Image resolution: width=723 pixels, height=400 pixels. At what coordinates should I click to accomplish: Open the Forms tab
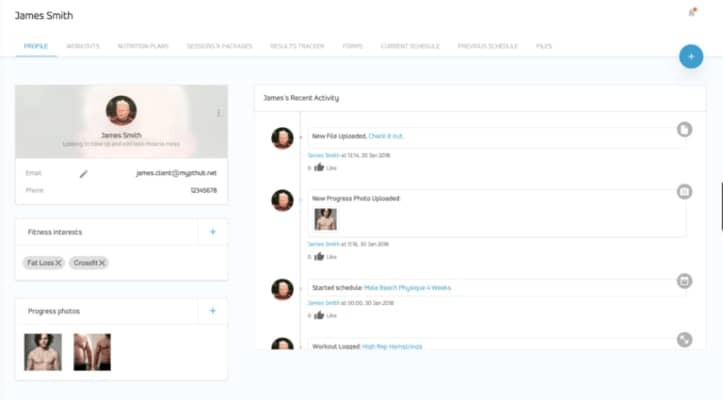coord(353,46)
